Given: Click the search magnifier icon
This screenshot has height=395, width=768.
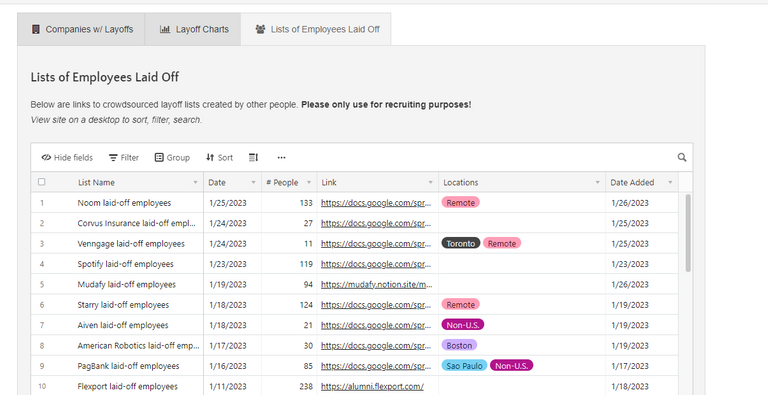Looking at the screenshot, I should pos(682,157).
